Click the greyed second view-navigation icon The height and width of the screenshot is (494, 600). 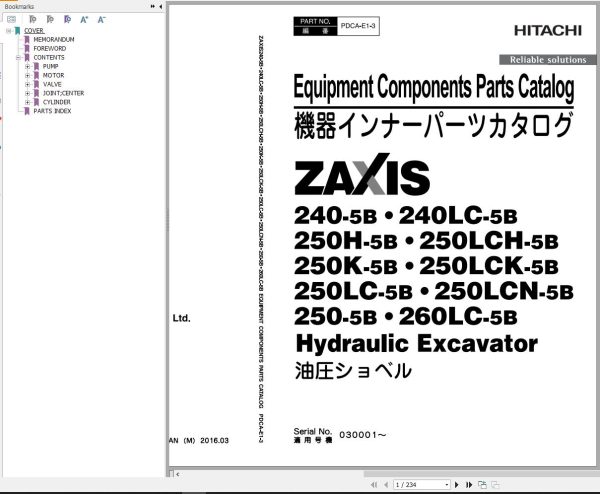click(x=495, y=485)
